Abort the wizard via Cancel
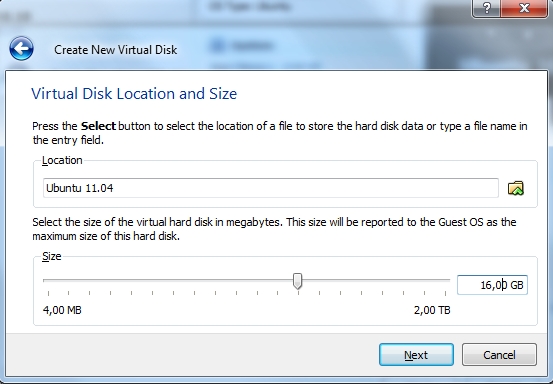Viewport: 553px width, 384px height. click(x=499, y=355)
